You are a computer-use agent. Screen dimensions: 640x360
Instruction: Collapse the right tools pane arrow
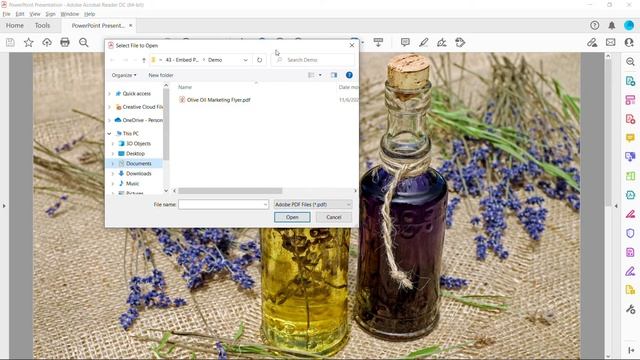(x=616, y=206)
